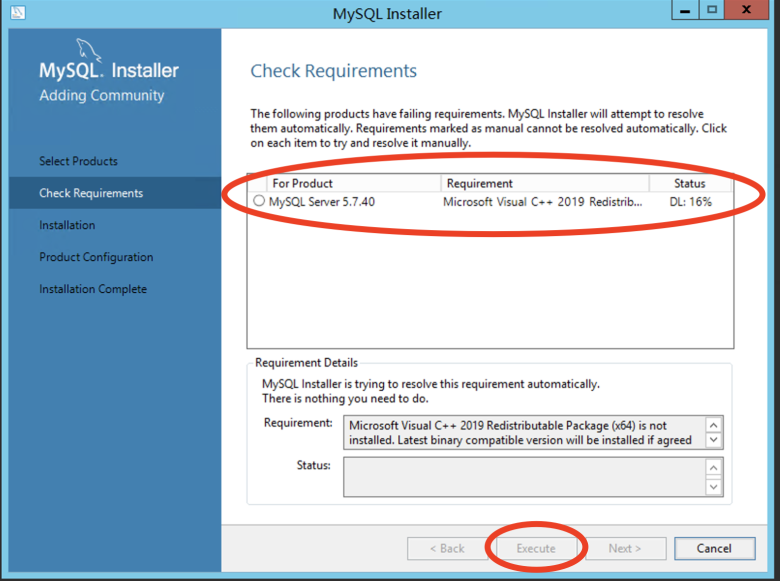Maximize the MySQL Installer window
780x581 pixels.
[x=712, y=10]
